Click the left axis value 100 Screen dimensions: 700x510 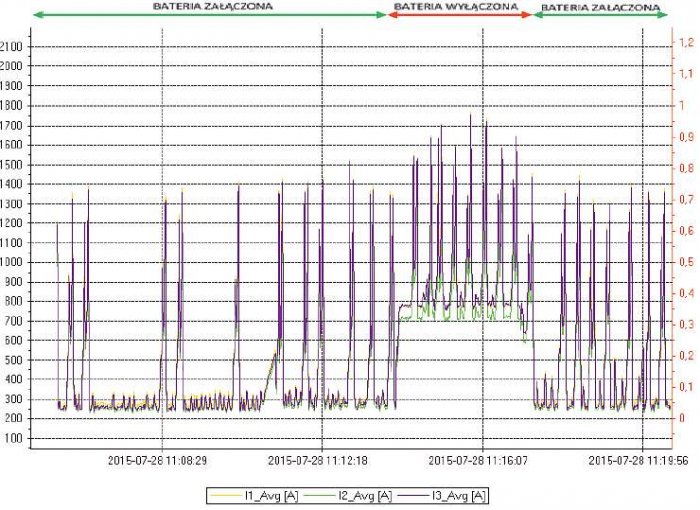coord(13,438)
